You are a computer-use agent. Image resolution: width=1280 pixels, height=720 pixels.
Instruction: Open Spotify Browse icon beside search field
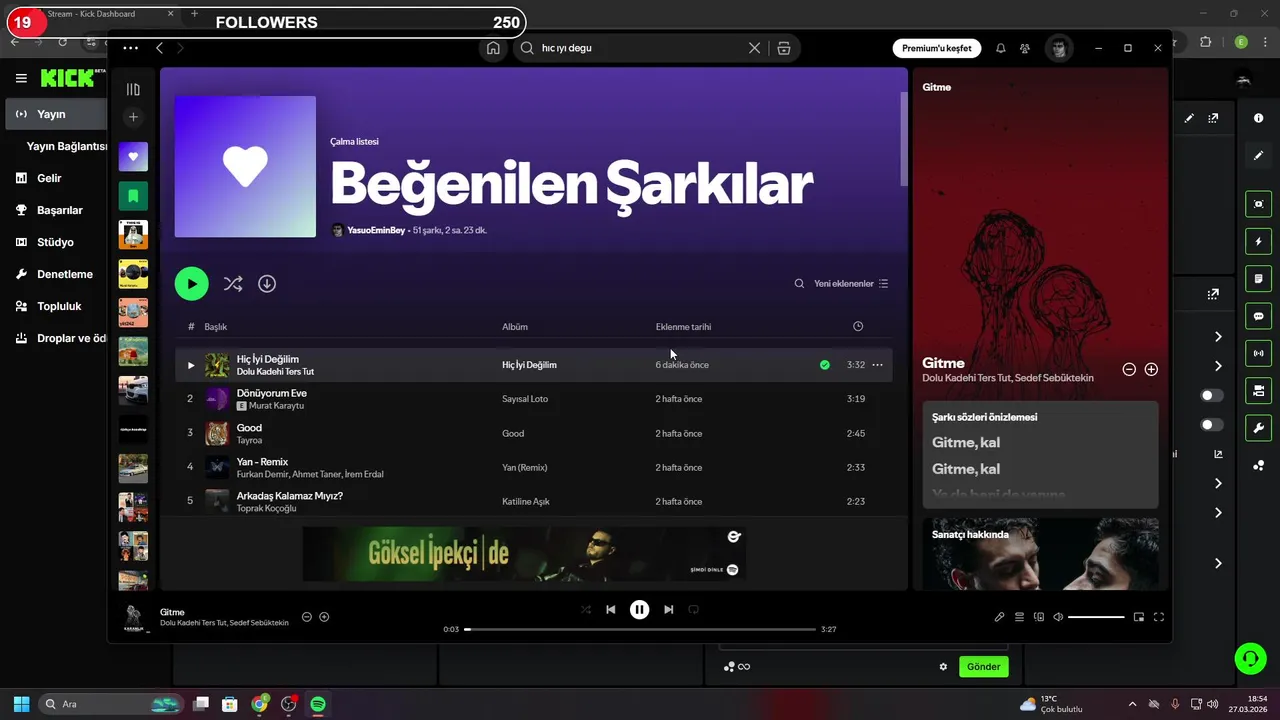click(784, 48)
